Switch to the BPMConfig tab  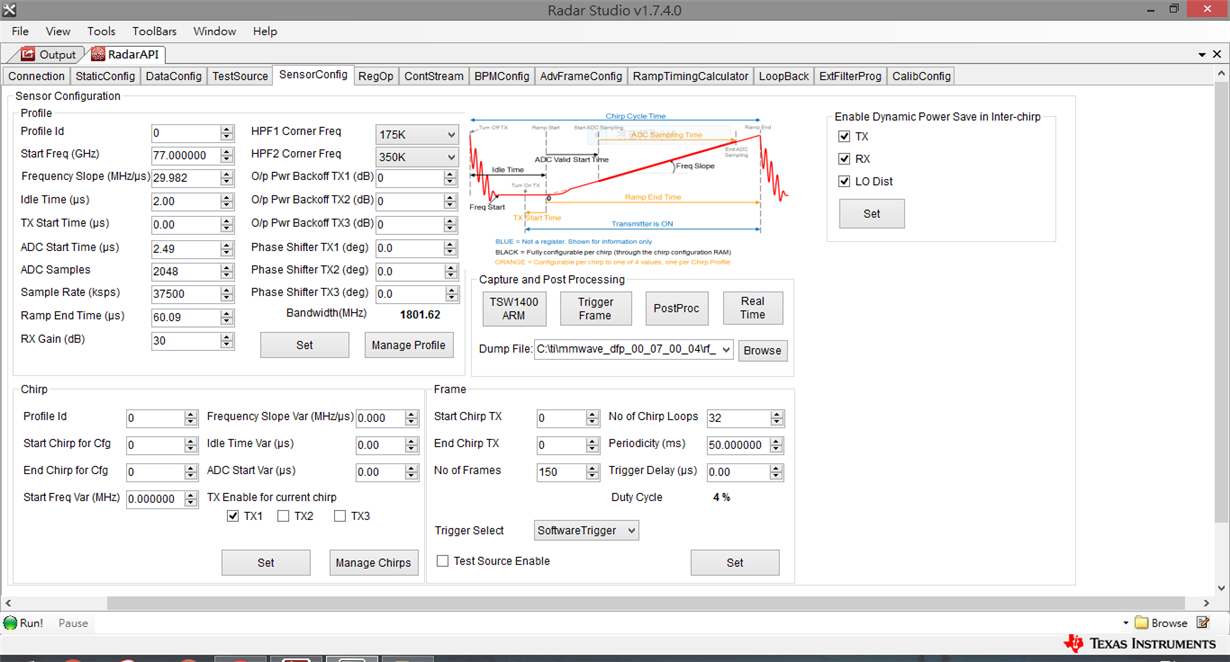point(502,76)
